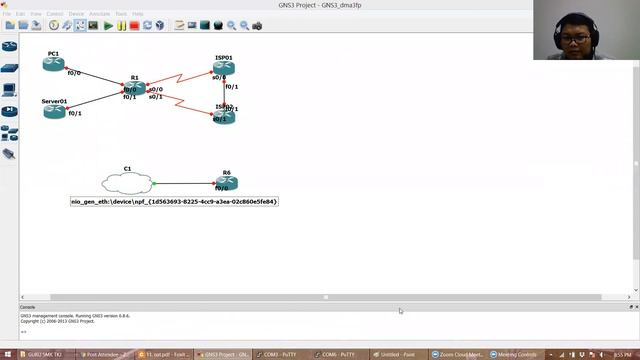Open the View menu
This screenshot has height=360, width=640.
(36, 14)
